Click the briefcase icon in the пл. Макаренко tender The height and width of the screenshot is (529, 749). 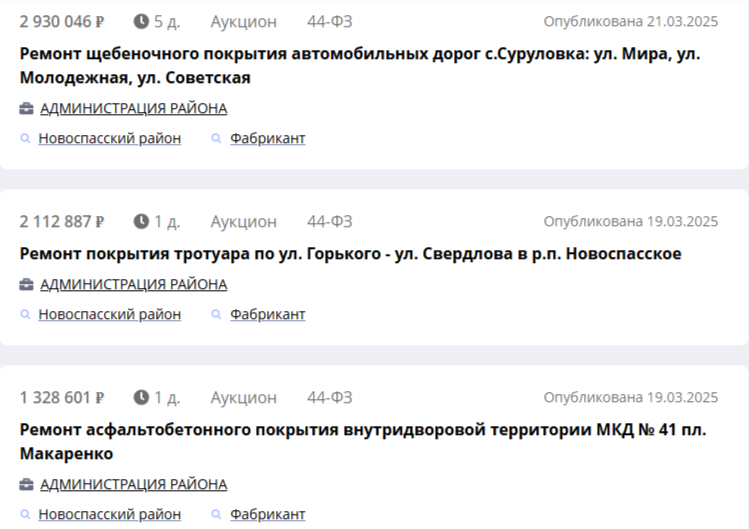click(x=27, y=485)
